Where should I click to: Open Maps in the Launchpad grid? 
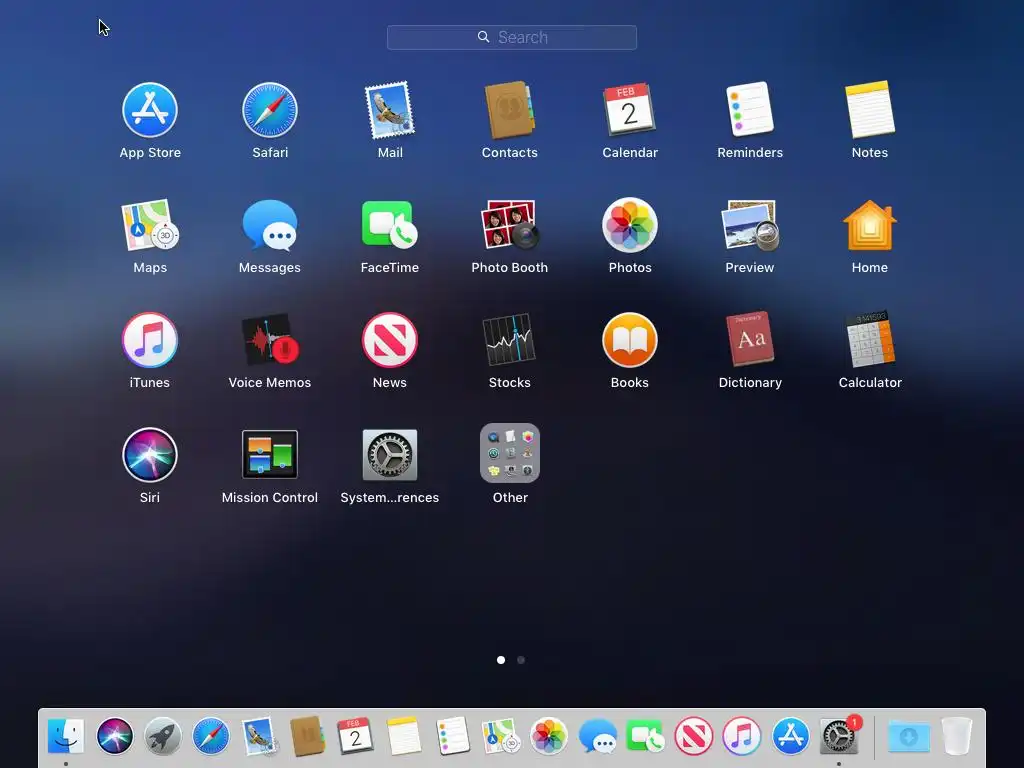click(150, 225)
